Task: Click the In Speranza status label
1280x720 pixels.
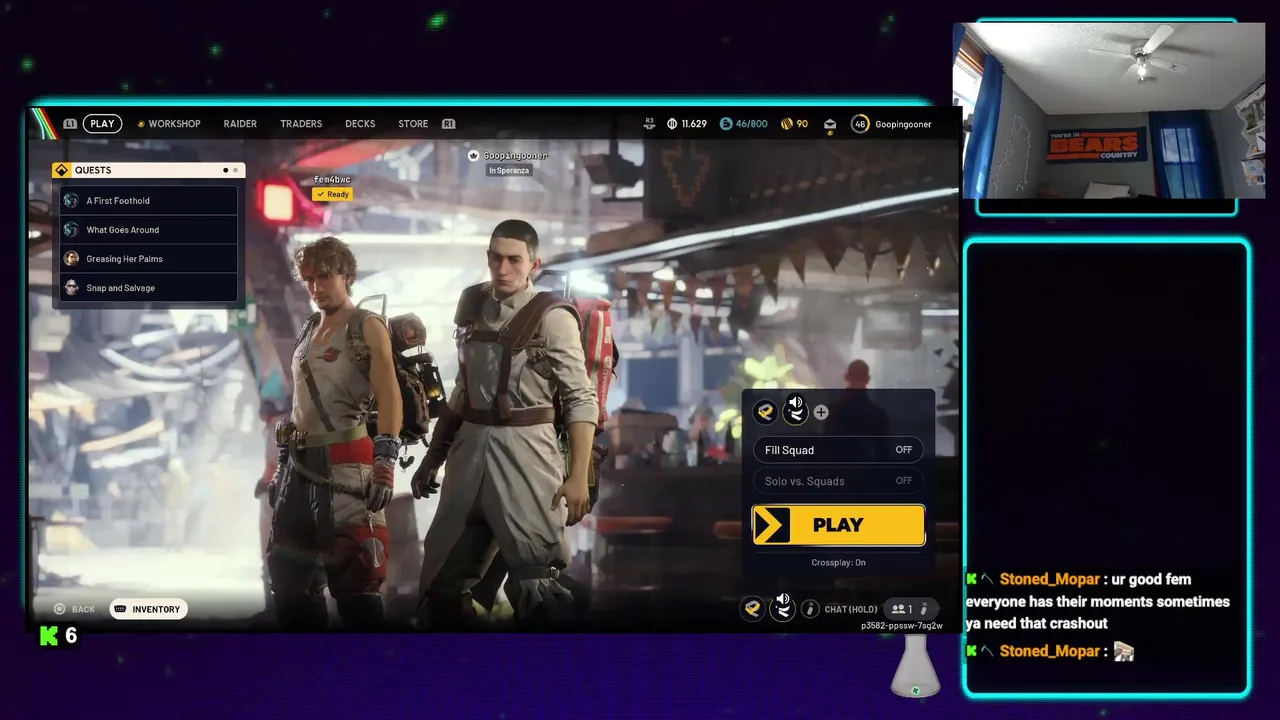Action: [509, 171]
